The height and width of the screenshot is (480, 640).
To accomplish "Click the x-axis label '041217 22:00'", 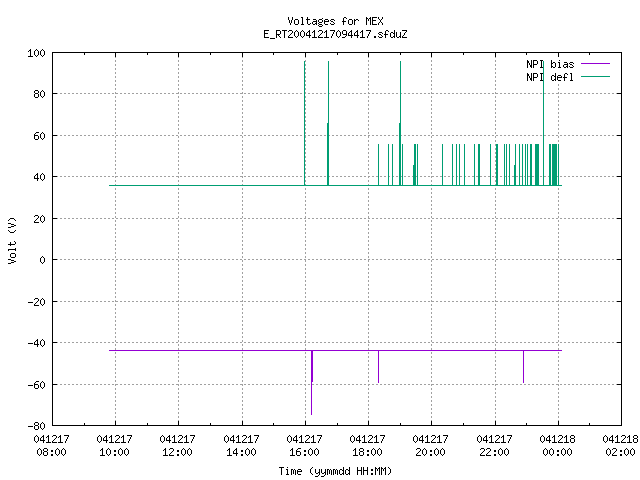I will pos(494,446).
